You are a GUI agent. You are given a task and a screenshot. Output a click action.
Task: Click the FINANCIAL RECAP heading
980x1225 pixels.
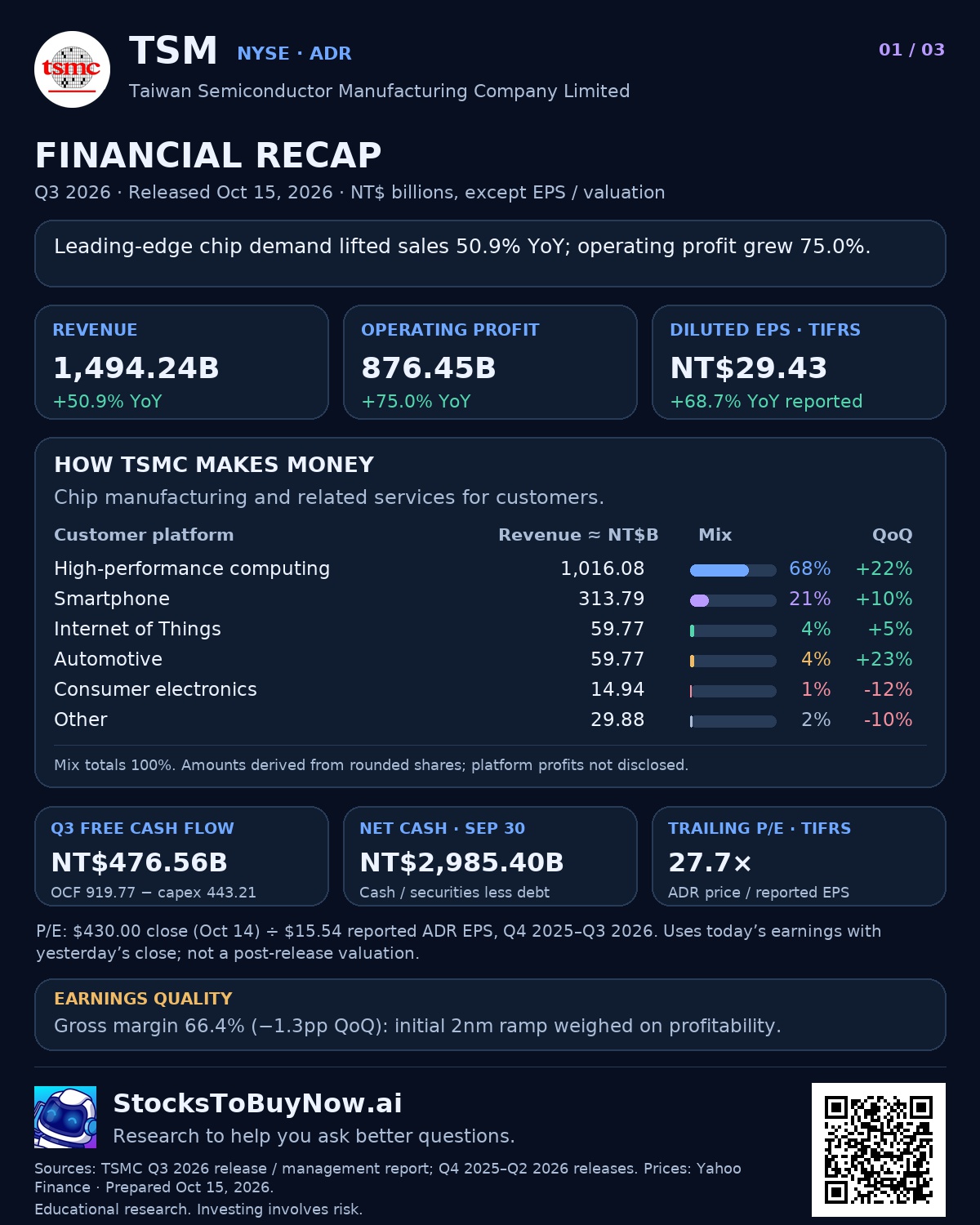(x=208, y=155)
